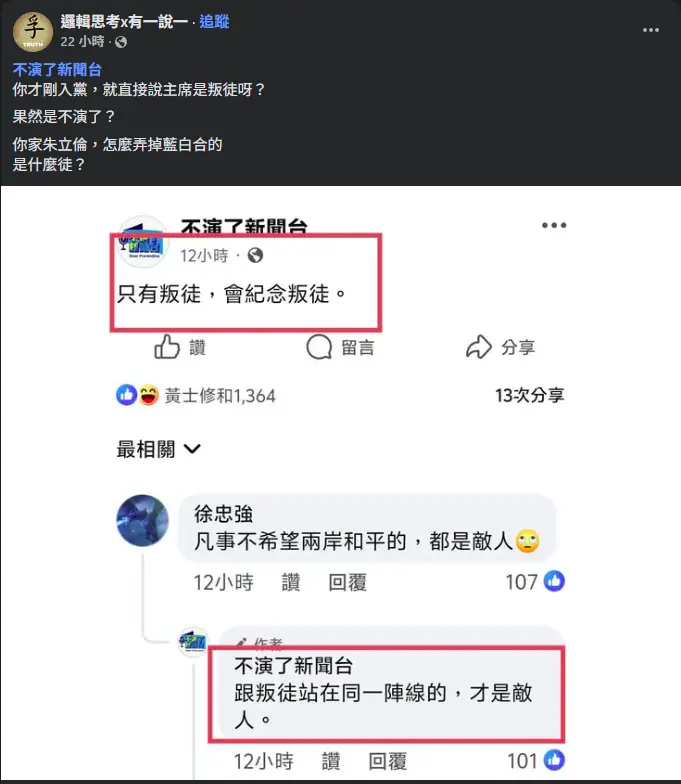Open the 不演了新聞台 tagged page link
The width and height of the screenshot is (681, 784).
(57, 70)
